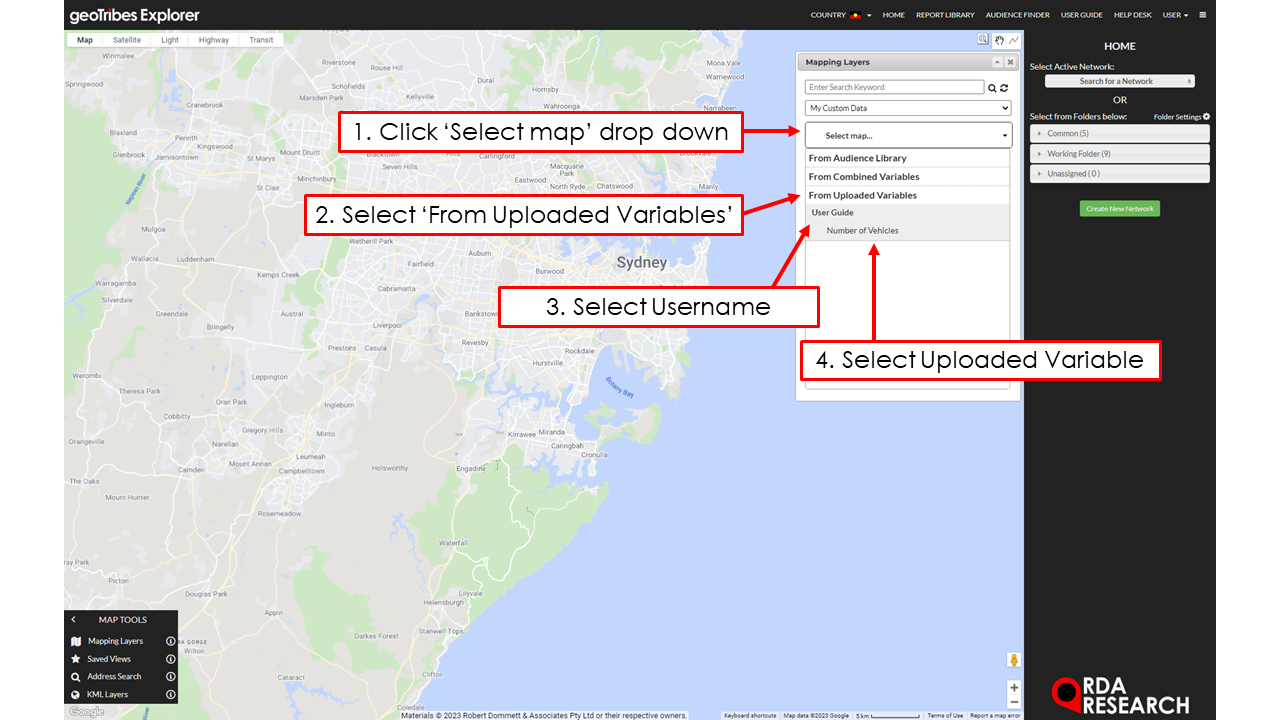The image size is (1280, 720).
Task: Click the geoTribes Explorer logo
Action: pos(134,15)
